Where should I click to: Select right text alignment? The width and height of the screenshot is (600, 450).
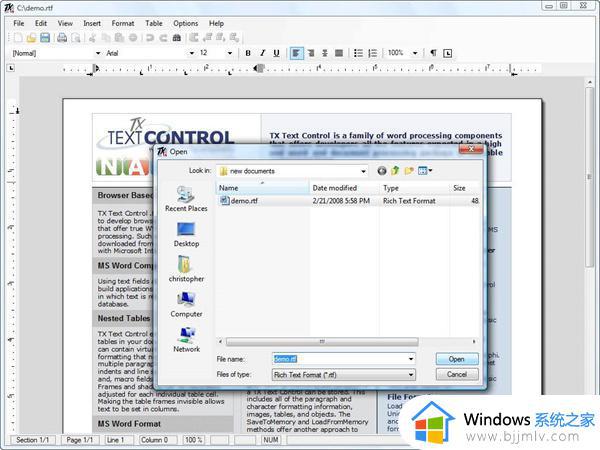tap(311, 53)
